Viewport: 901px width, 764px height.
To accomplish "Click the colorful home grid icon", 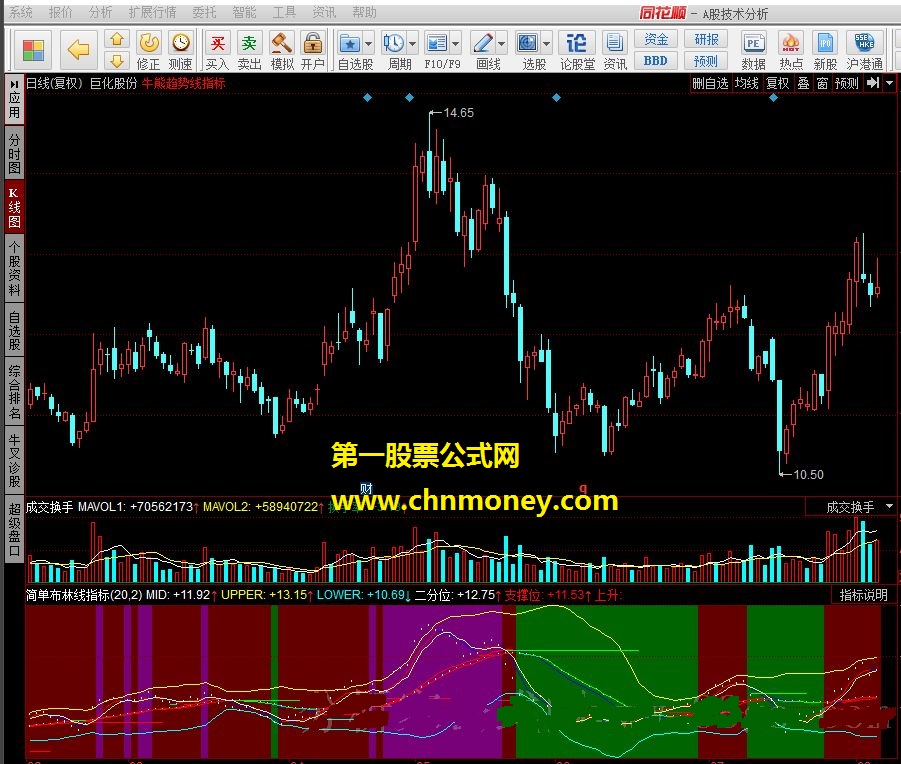I will point(33,50).
